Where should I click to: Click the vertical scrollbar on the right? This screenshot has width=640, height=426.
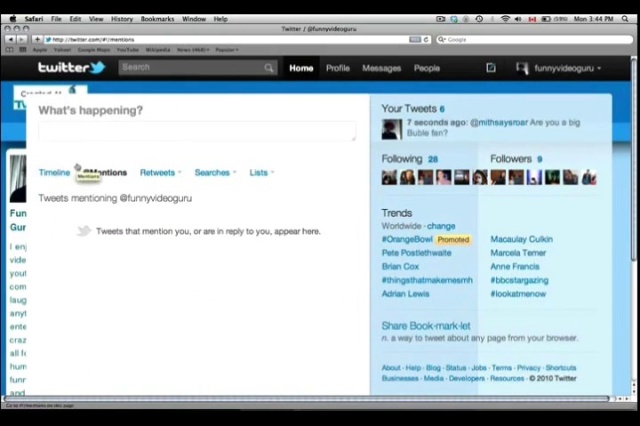(x=633, y=159)
